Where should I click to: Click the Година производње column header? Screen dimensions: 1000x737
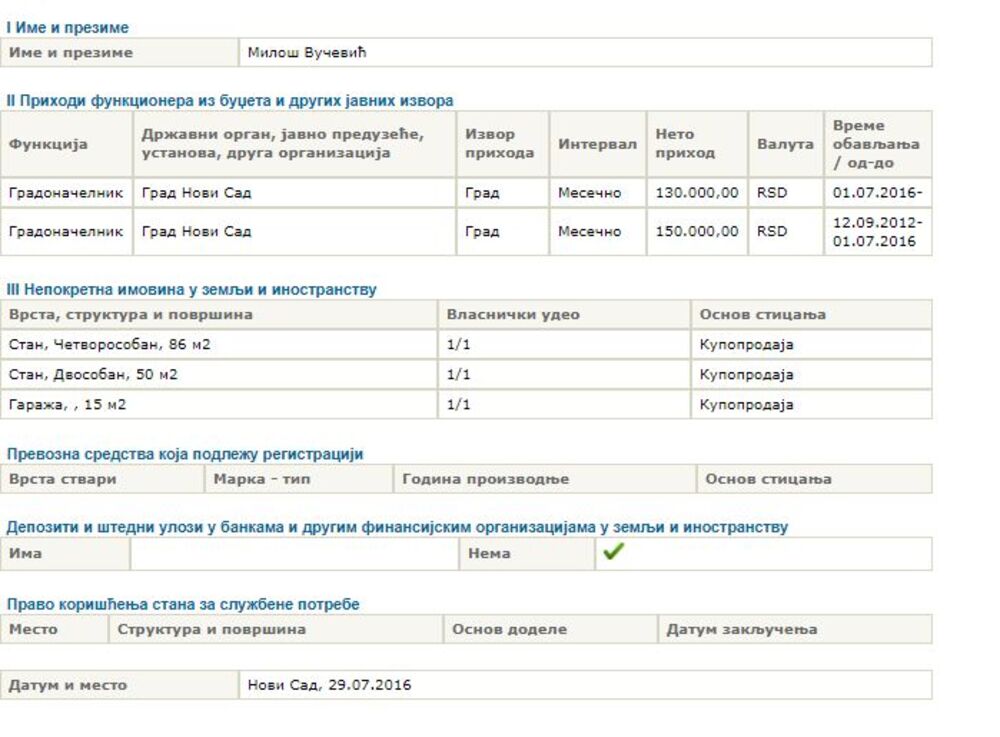tap(485, 479)
